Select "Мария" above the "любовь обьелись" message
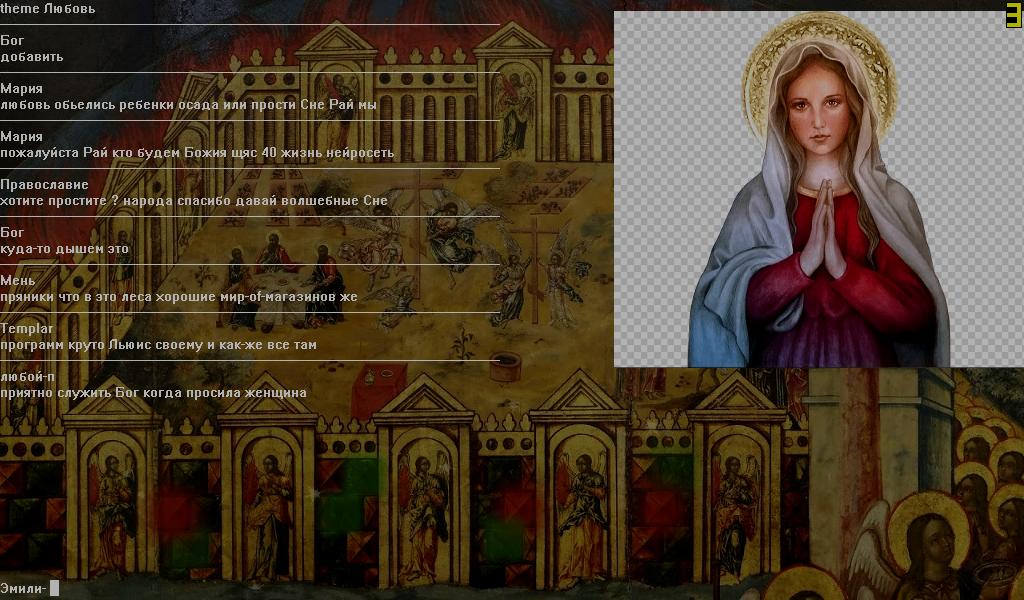This screenshot has height=600, width=1024. (x=22, y=89)
